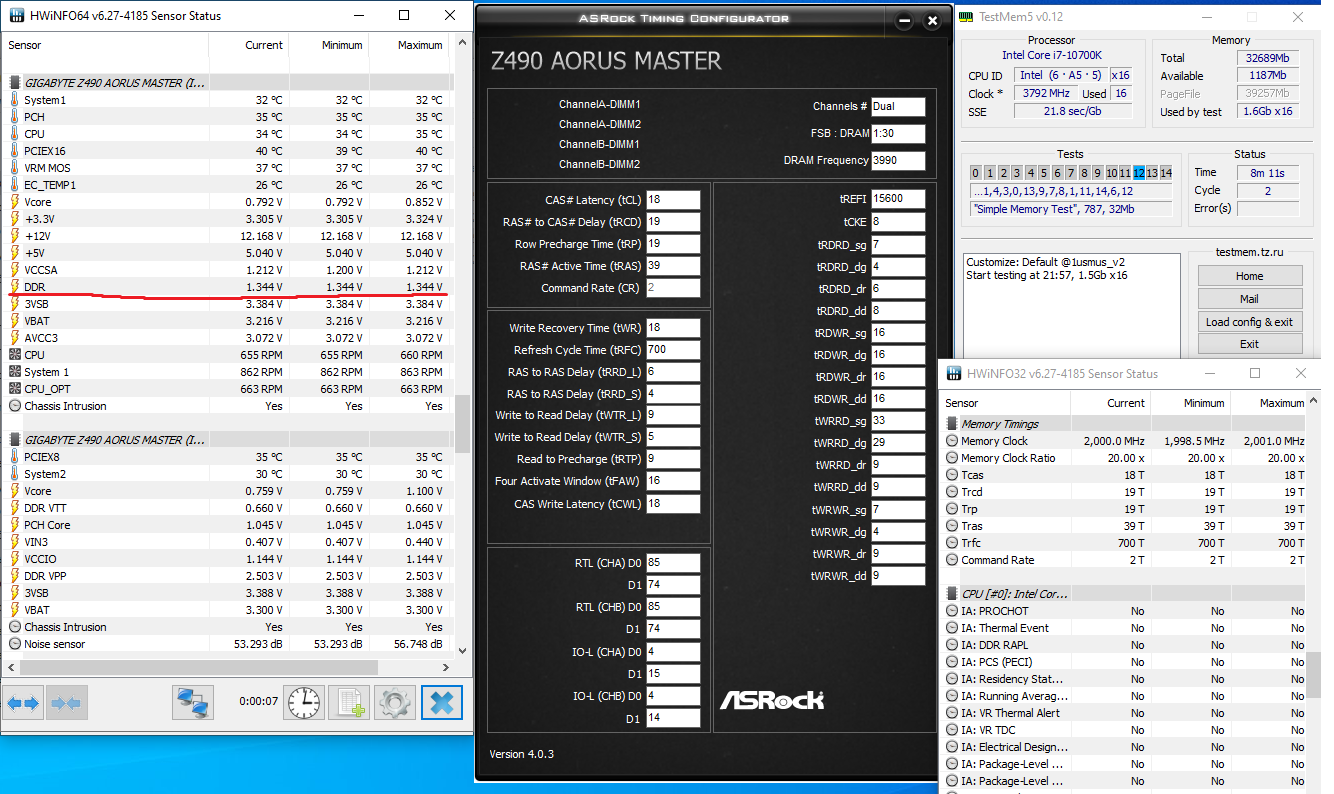Select the CPU [#0] group header in HWiNFO32
This screenshot has width=1334, height=794.
tap(1015, 594)
